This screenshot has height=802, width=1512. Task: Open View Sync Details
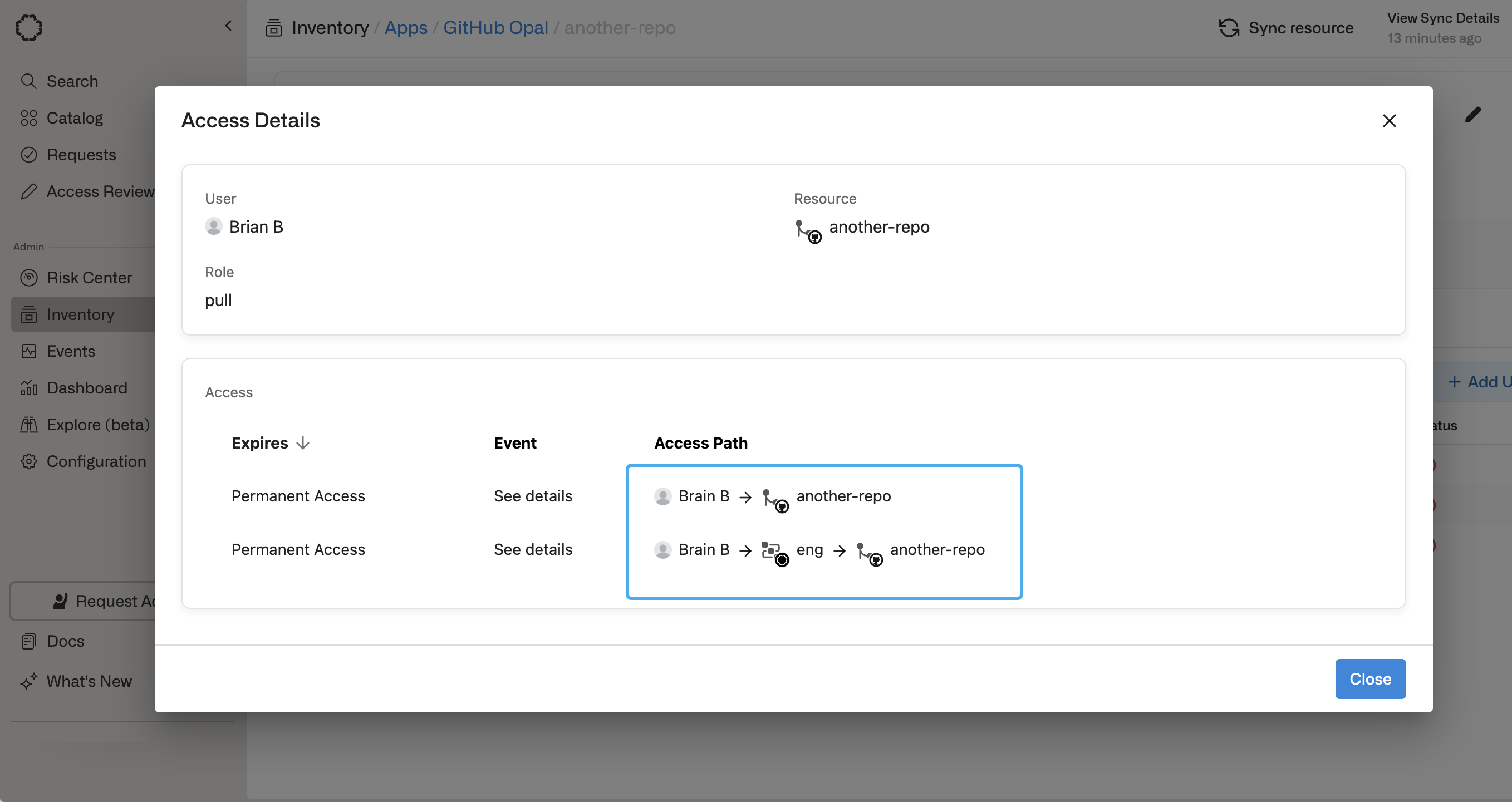1442,18
